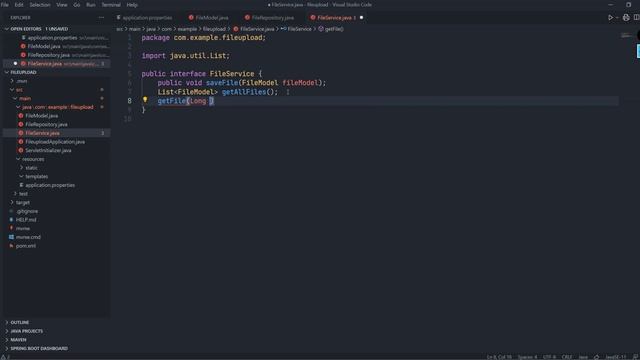The height and width of the screenshot is (360, 640).
Task: Open the File menu
Action: 5,5
